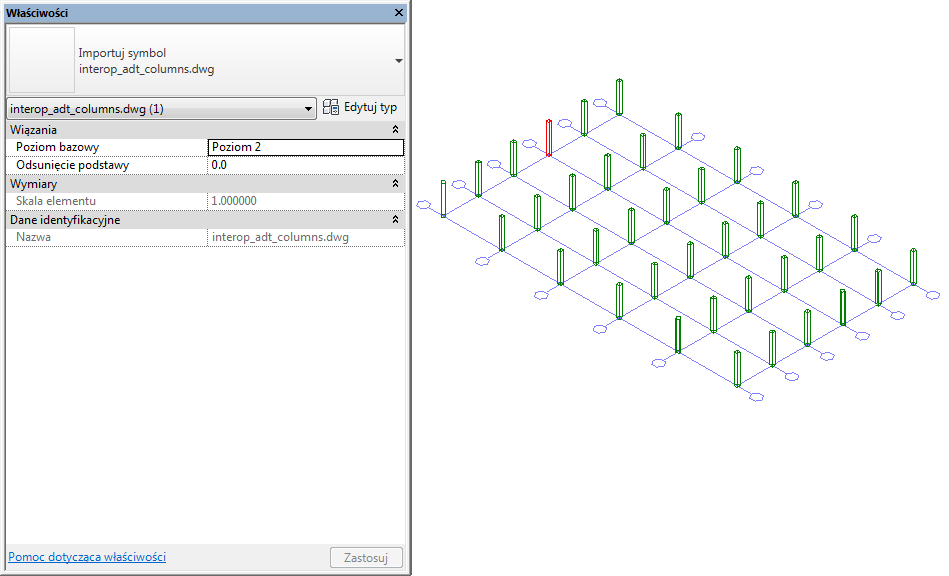Image resolution: width=949 pixels, height=576 pixels.
Task: Click the Nazwa value interop_adt_columns.dwg
Action: [306, 237]
